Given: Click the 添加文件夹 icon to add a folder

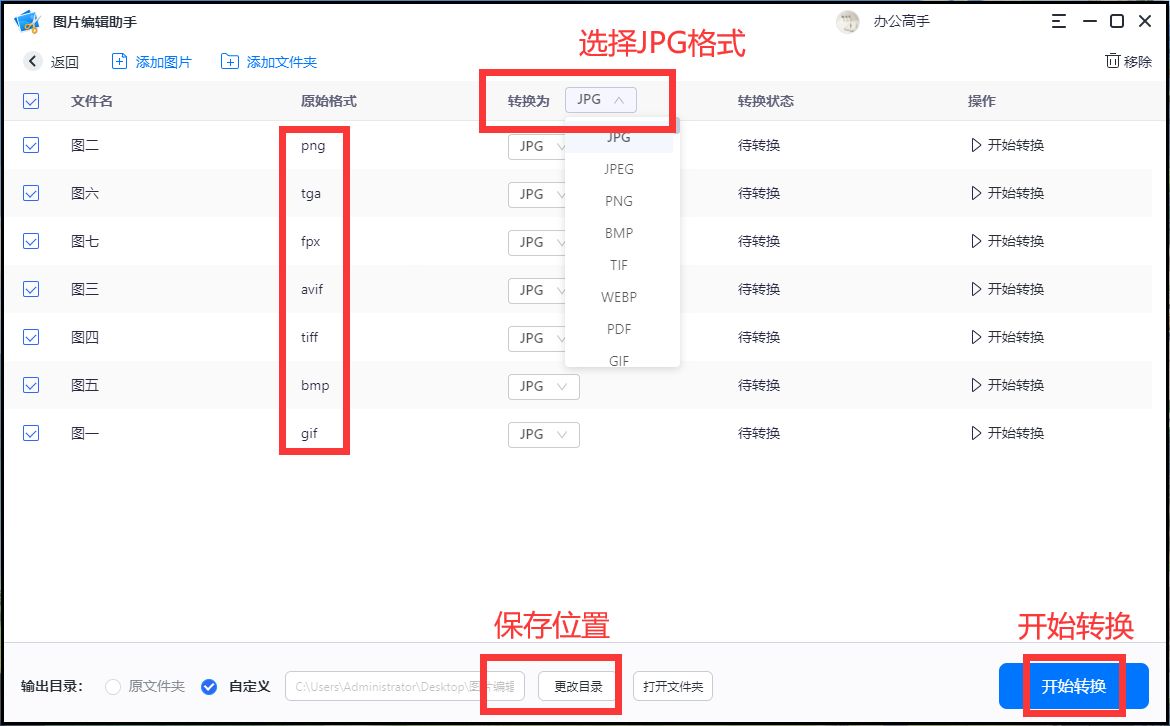Looking at the screenshot, I should coord(228,61).
